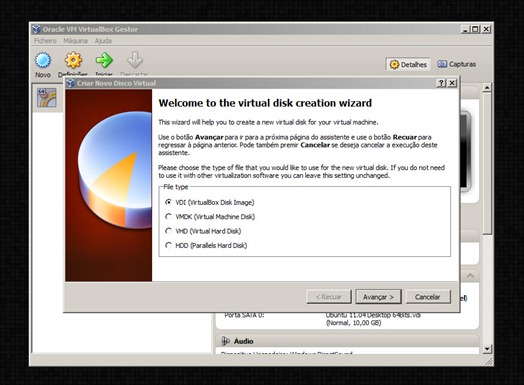This screenshot has width=524, height=385.
Task: Close the VirtualBox Gestor window
Action: click(486, 29)
